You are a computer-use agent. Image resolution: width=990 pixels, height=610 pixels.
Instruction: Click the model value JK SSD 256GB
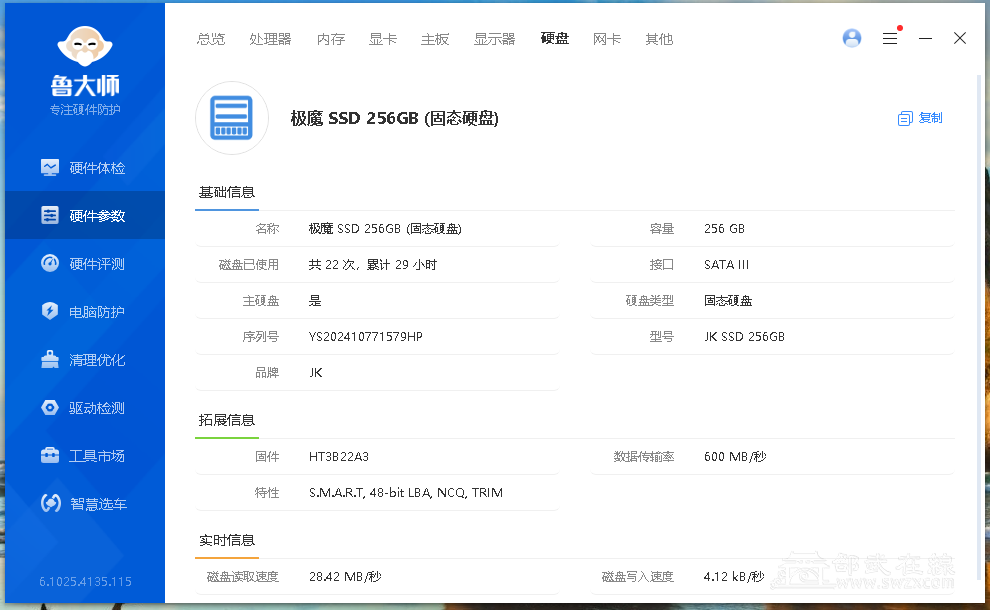click(744, 337)
